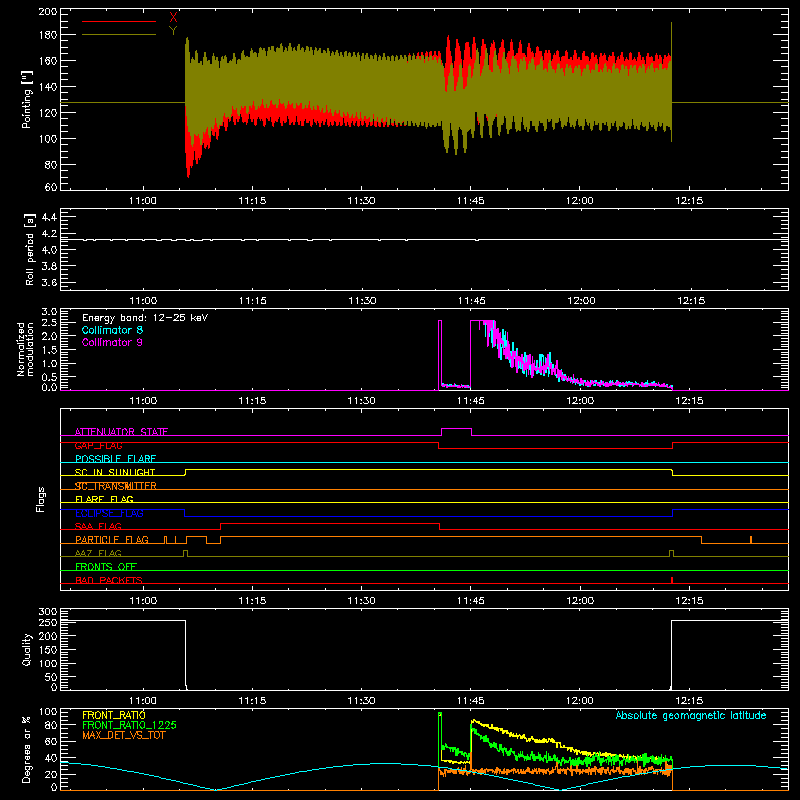Screen dimensions: 800x800
Task: Click the A4Z_FLAG label
Action: [x=98, y=553]
